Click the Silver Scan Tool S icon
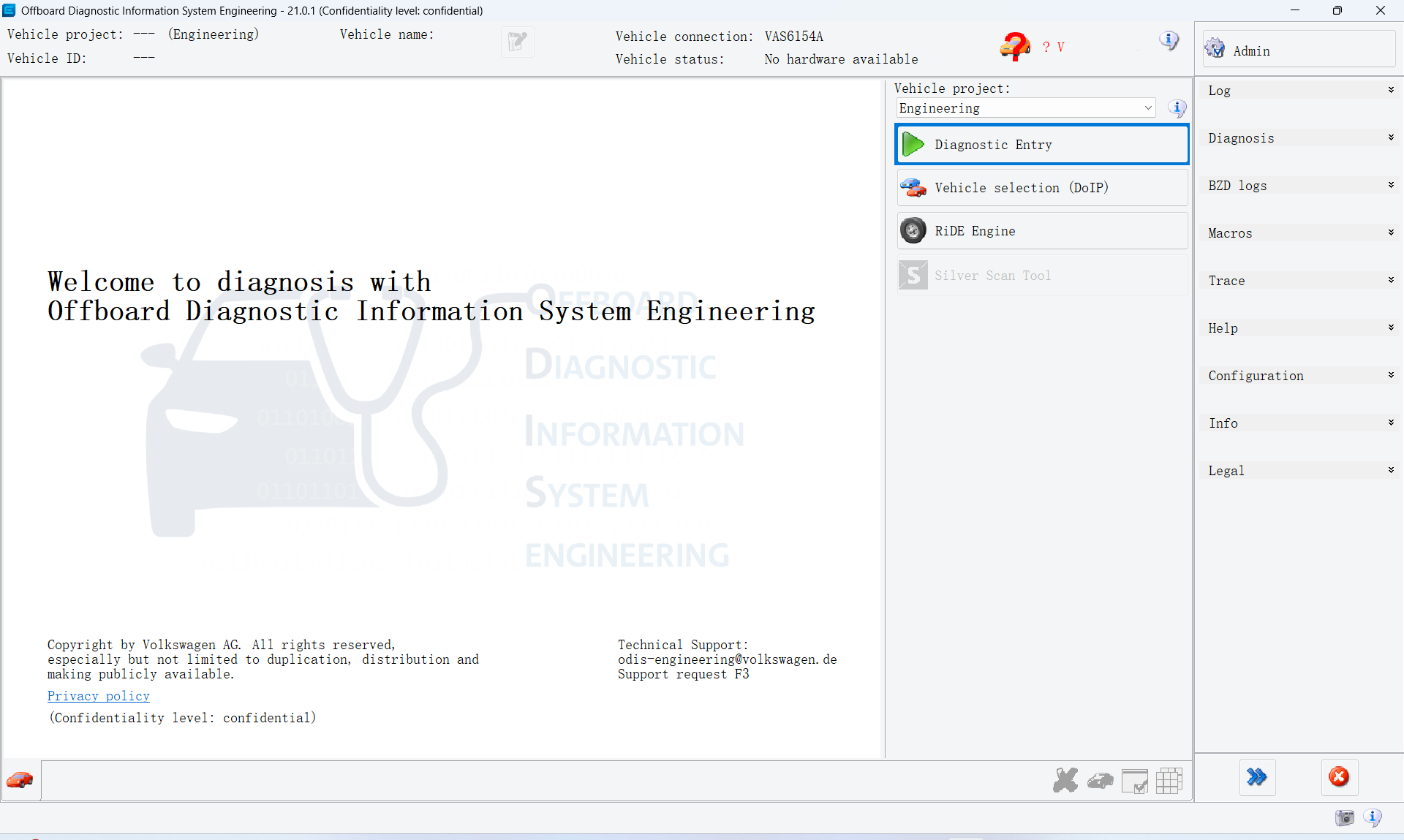The image size is (1404, 840). pos(913,275)
